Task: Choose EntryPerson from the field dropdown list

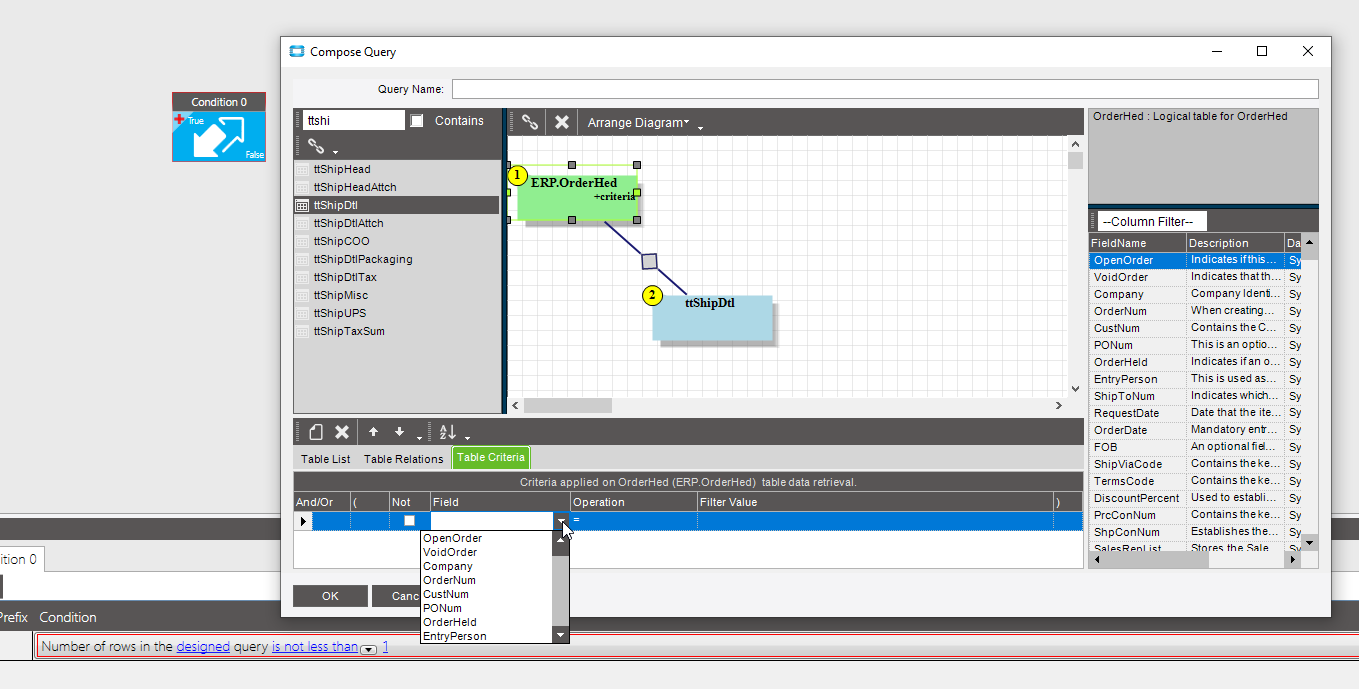Action: tap(487, 636)
